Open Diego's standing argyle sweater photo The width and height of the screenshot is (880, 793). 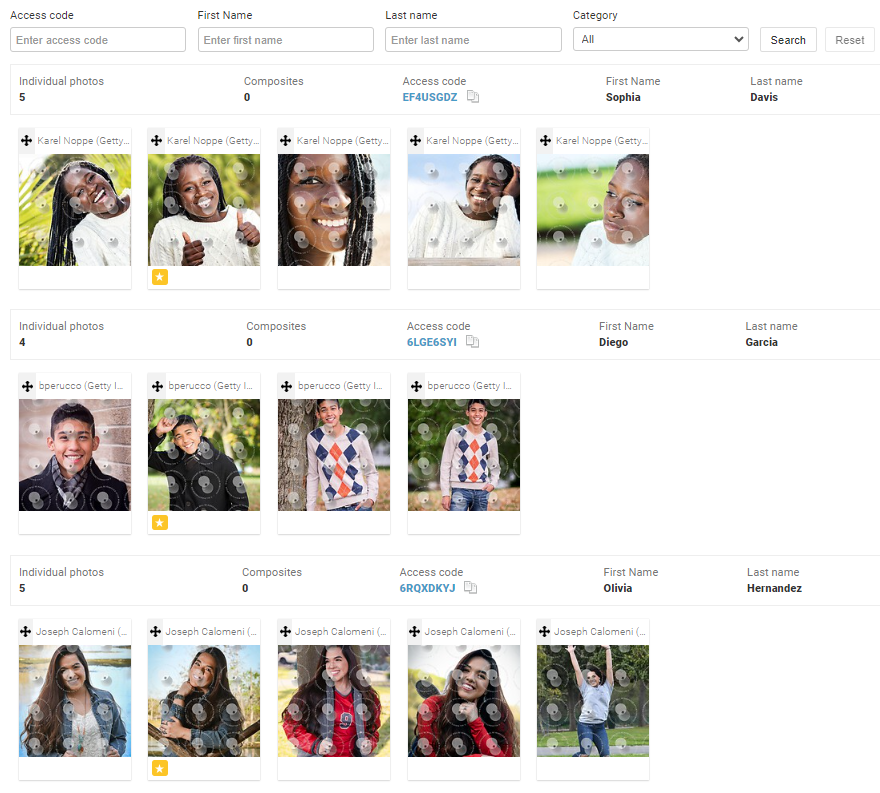click(x=464, y=455)
